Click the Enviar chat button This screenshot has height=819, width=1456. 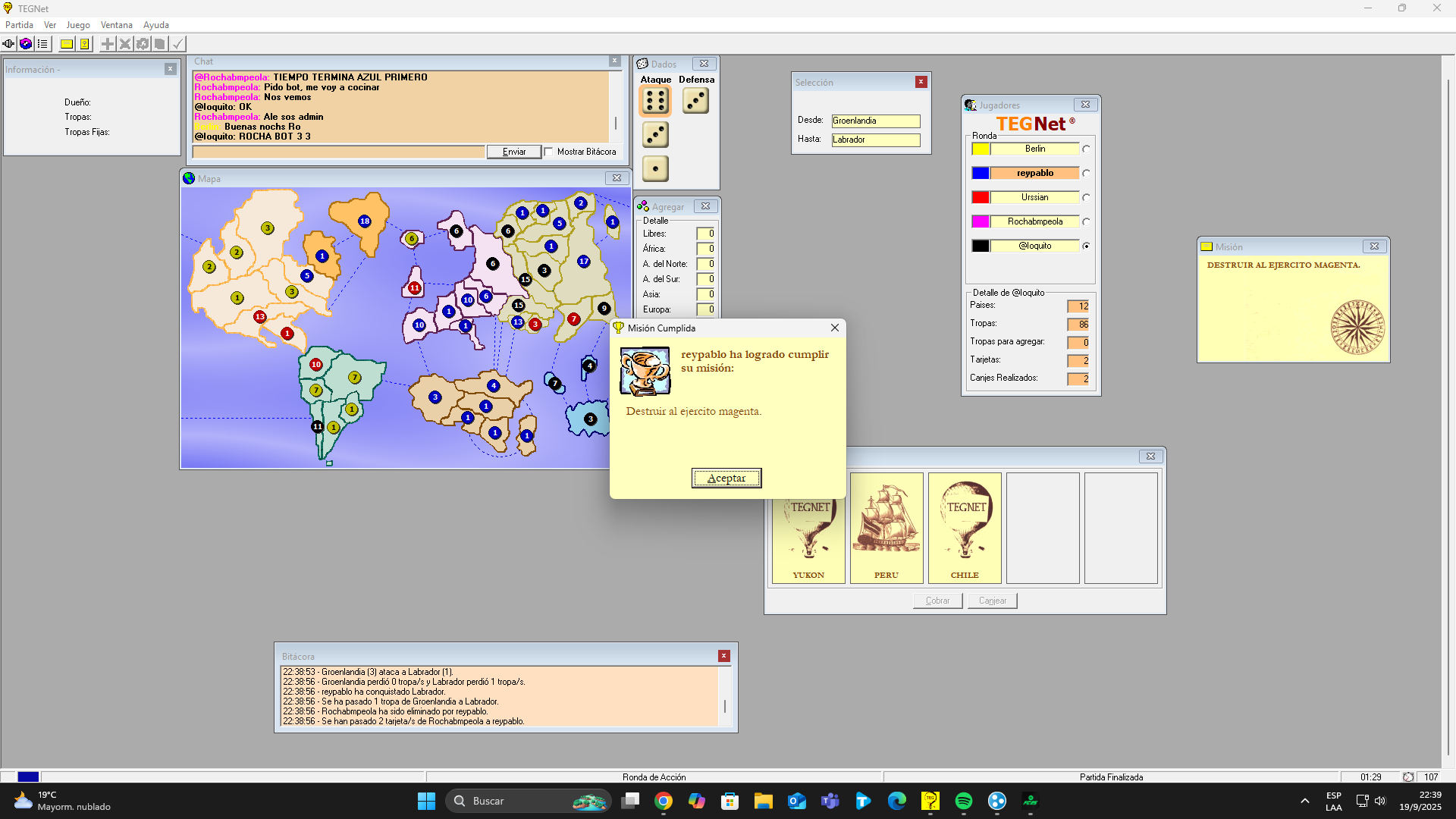click(x=513, y=152)
